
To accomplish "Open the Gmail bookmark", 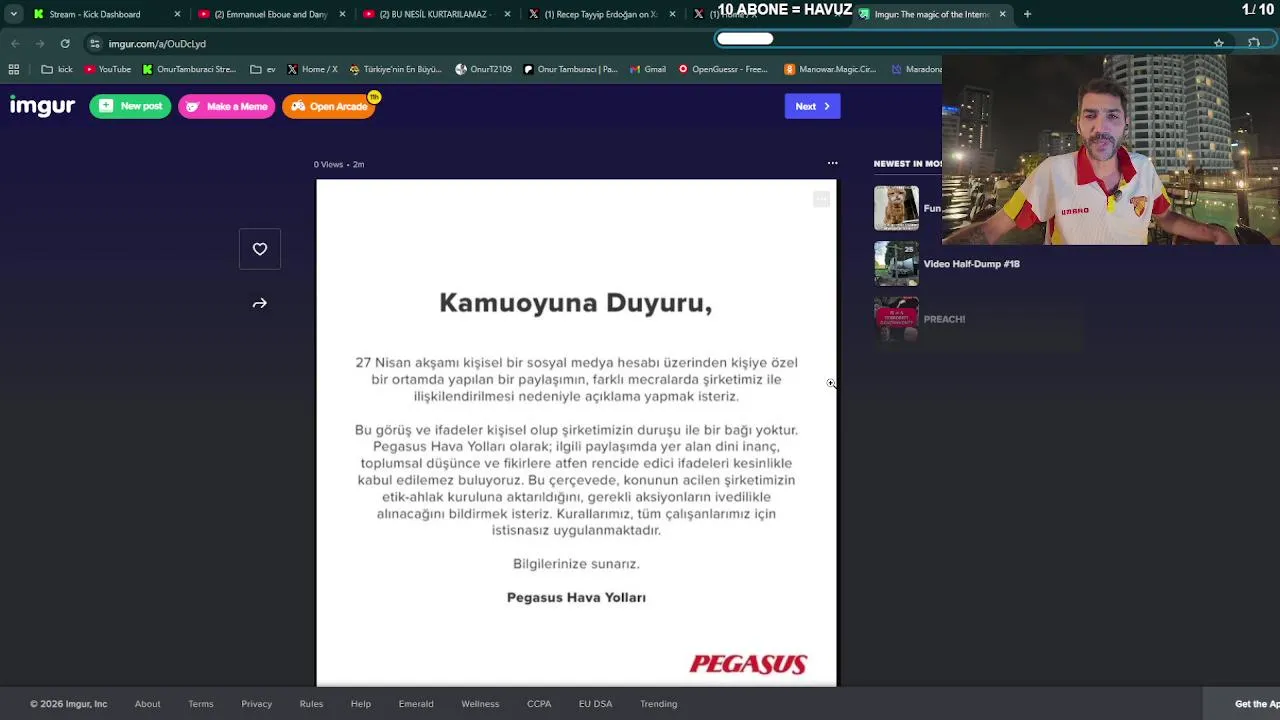I will click(x=648, y=69).
